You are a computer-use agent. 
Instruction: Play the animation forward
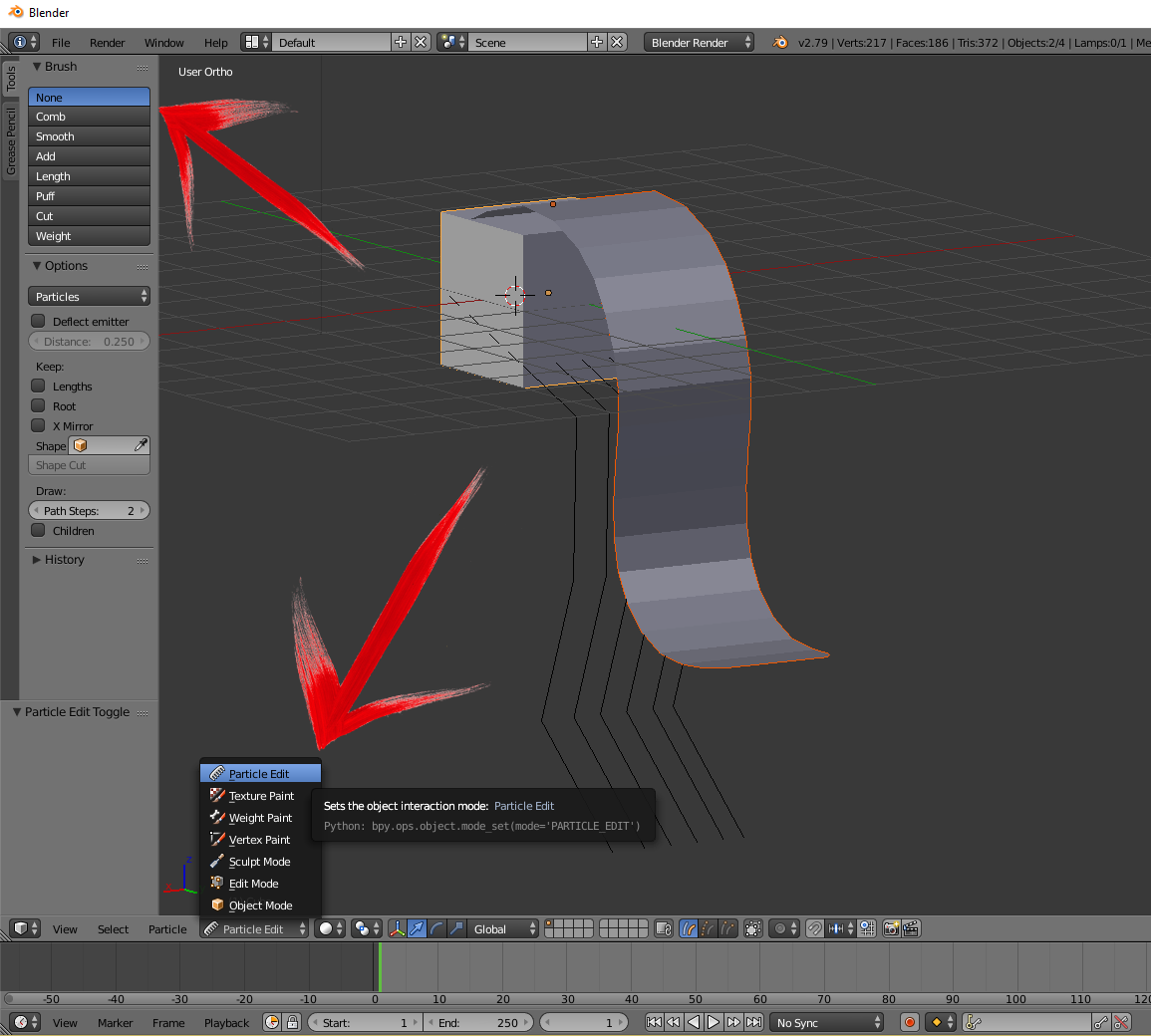(x=714, y=1022)
